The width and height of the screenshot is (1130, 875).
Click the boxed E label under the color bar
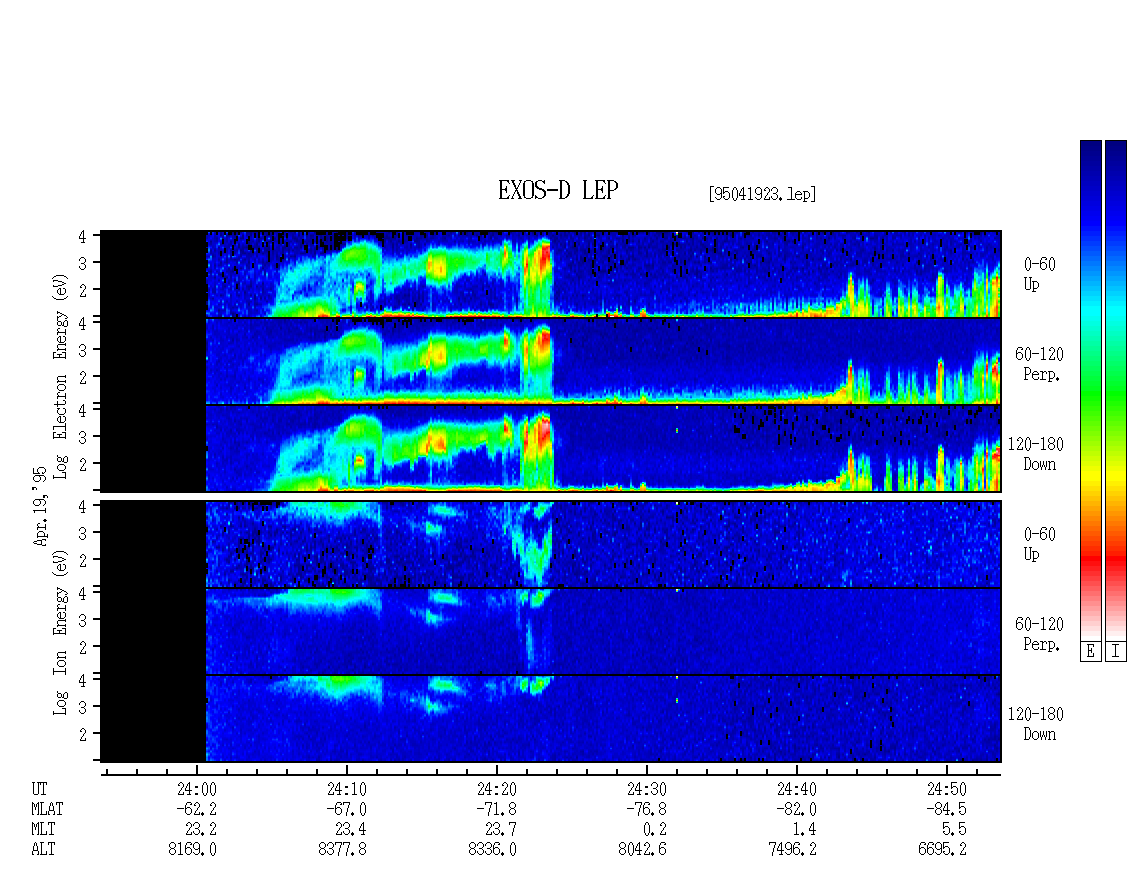(x=1090, y=651)
